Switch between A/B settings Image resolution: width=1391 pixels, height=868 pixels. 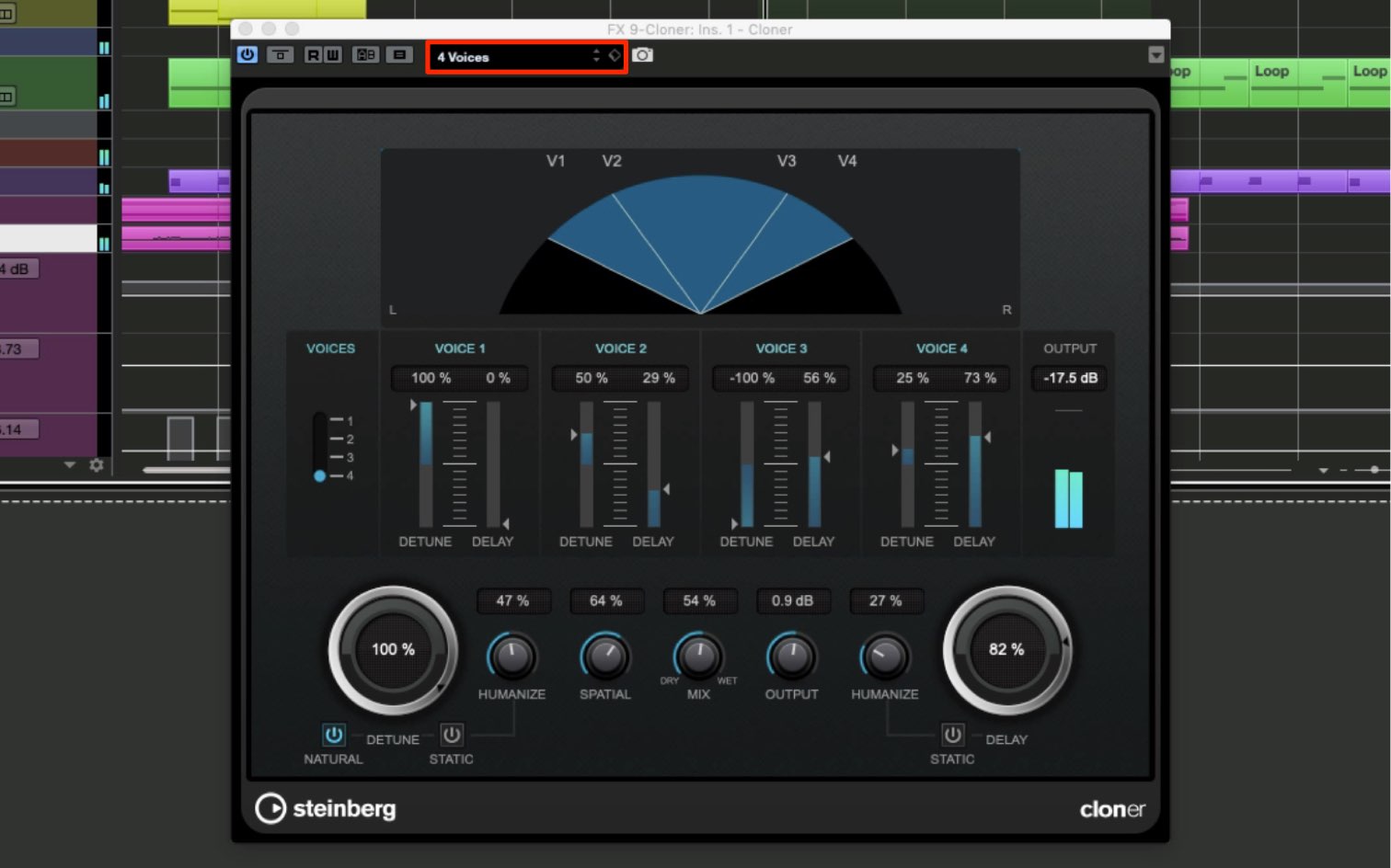click(366, 55)
